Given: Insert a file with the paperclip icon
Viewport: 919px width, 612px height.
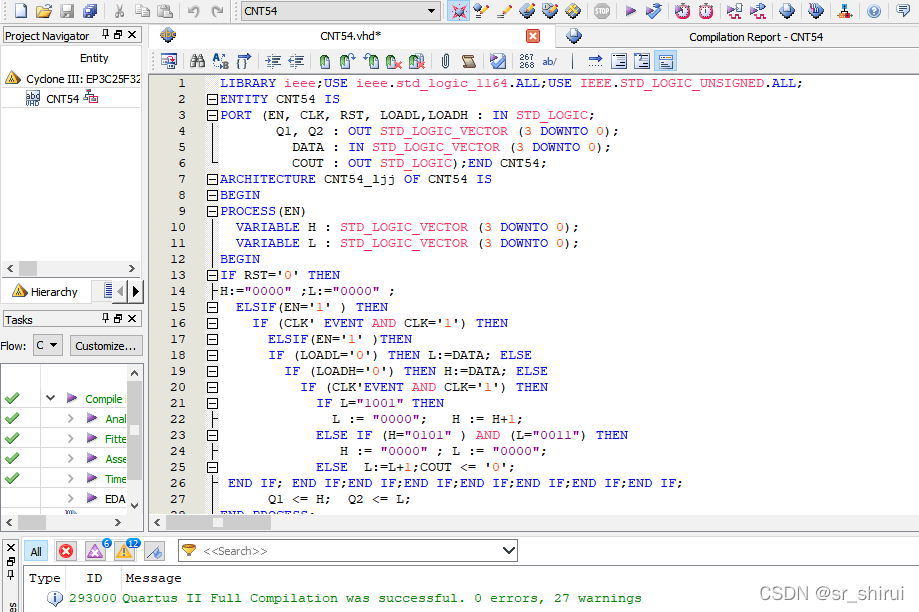Looking at the screenshot, I should 445,61.
